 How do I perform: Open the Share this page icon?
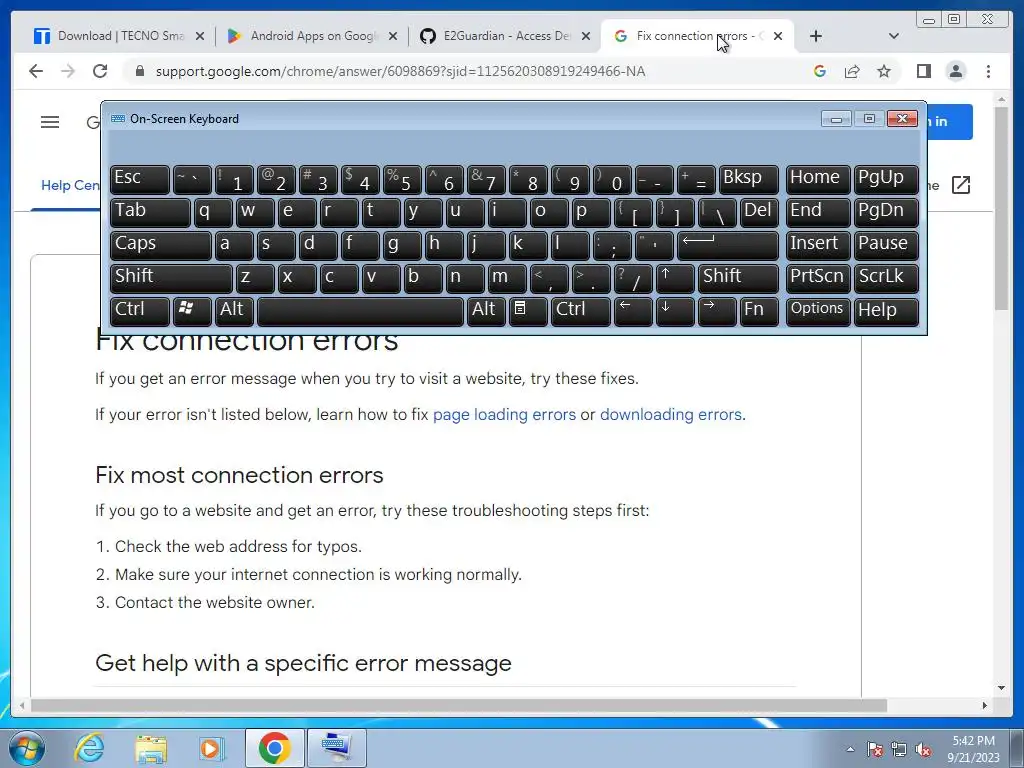852,71
